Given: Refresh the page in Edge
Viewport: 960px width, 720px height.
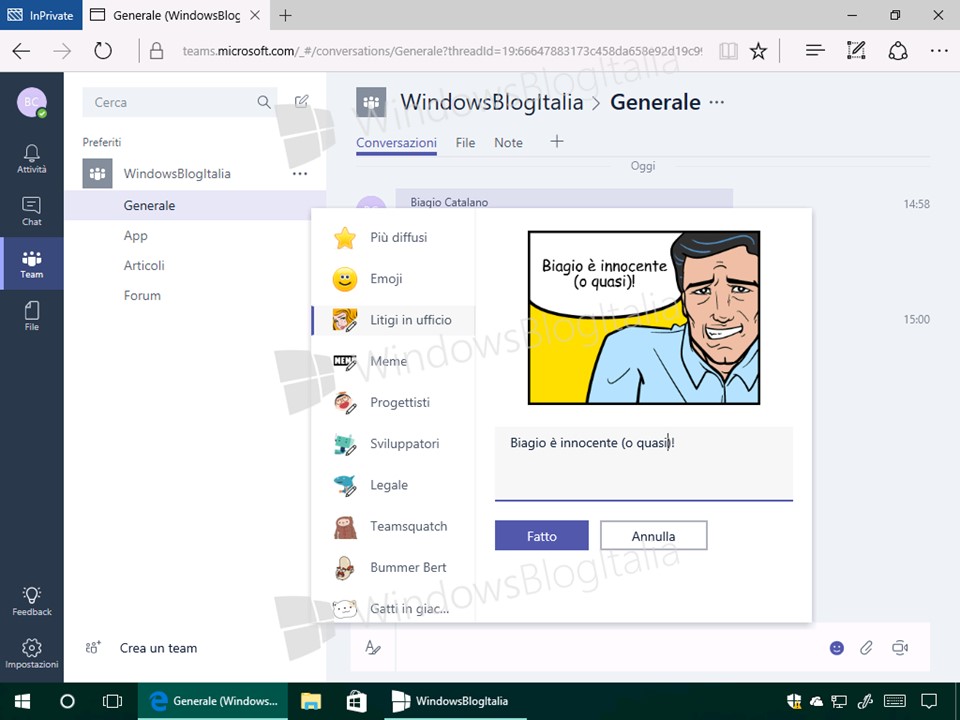Looking at the screenshot, I should 103,51.
